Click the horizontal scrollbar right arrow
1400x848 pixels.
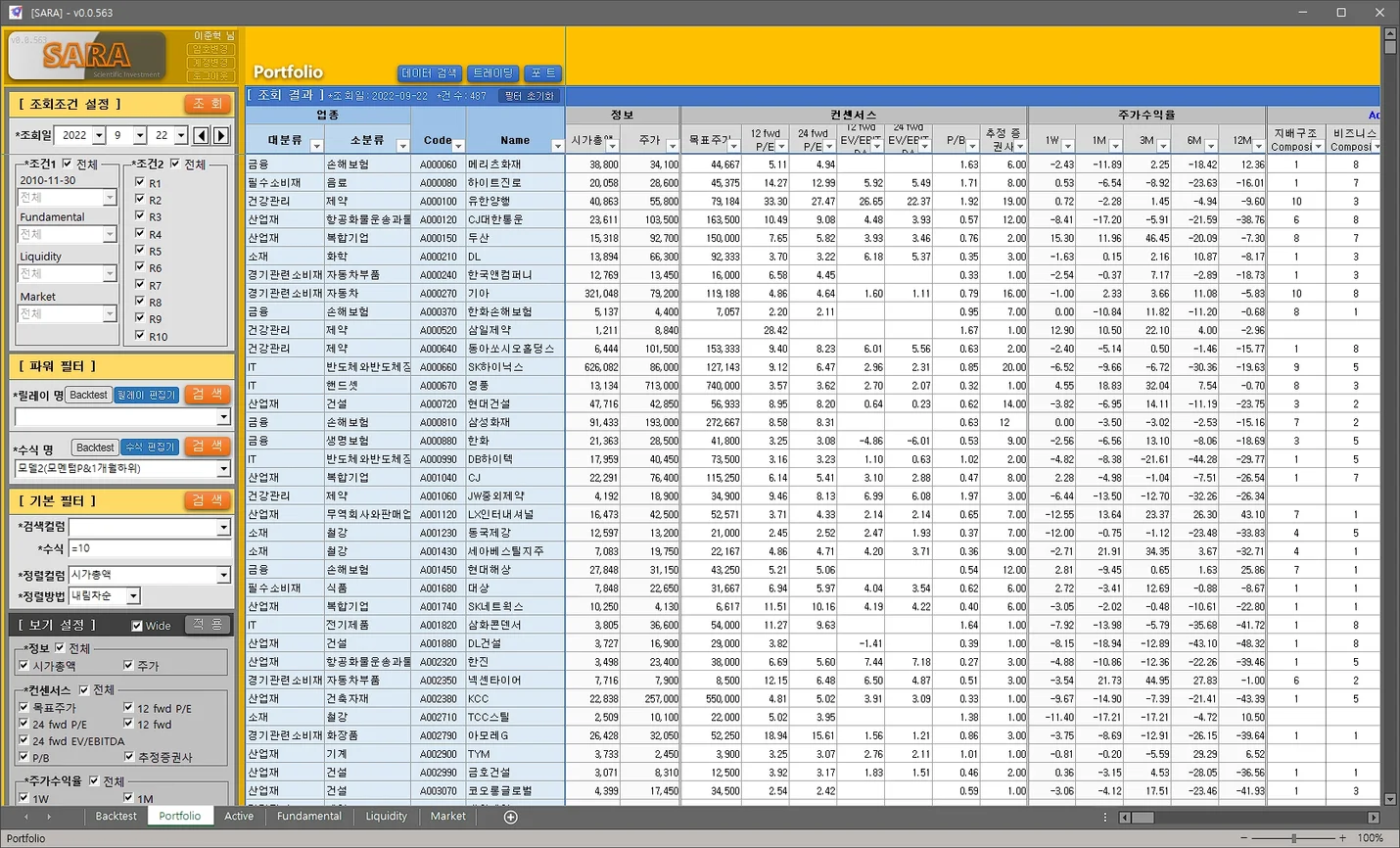click(1374, 817)
